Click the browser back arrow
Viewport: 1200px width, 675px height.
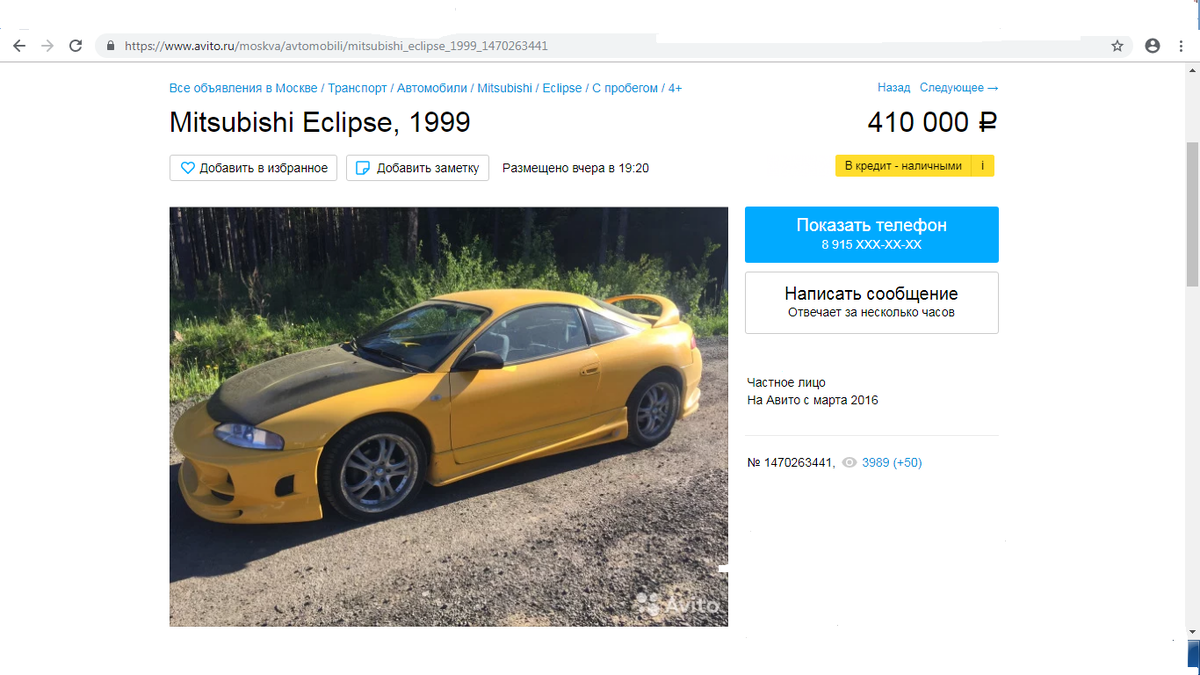(x=19, y=46)
